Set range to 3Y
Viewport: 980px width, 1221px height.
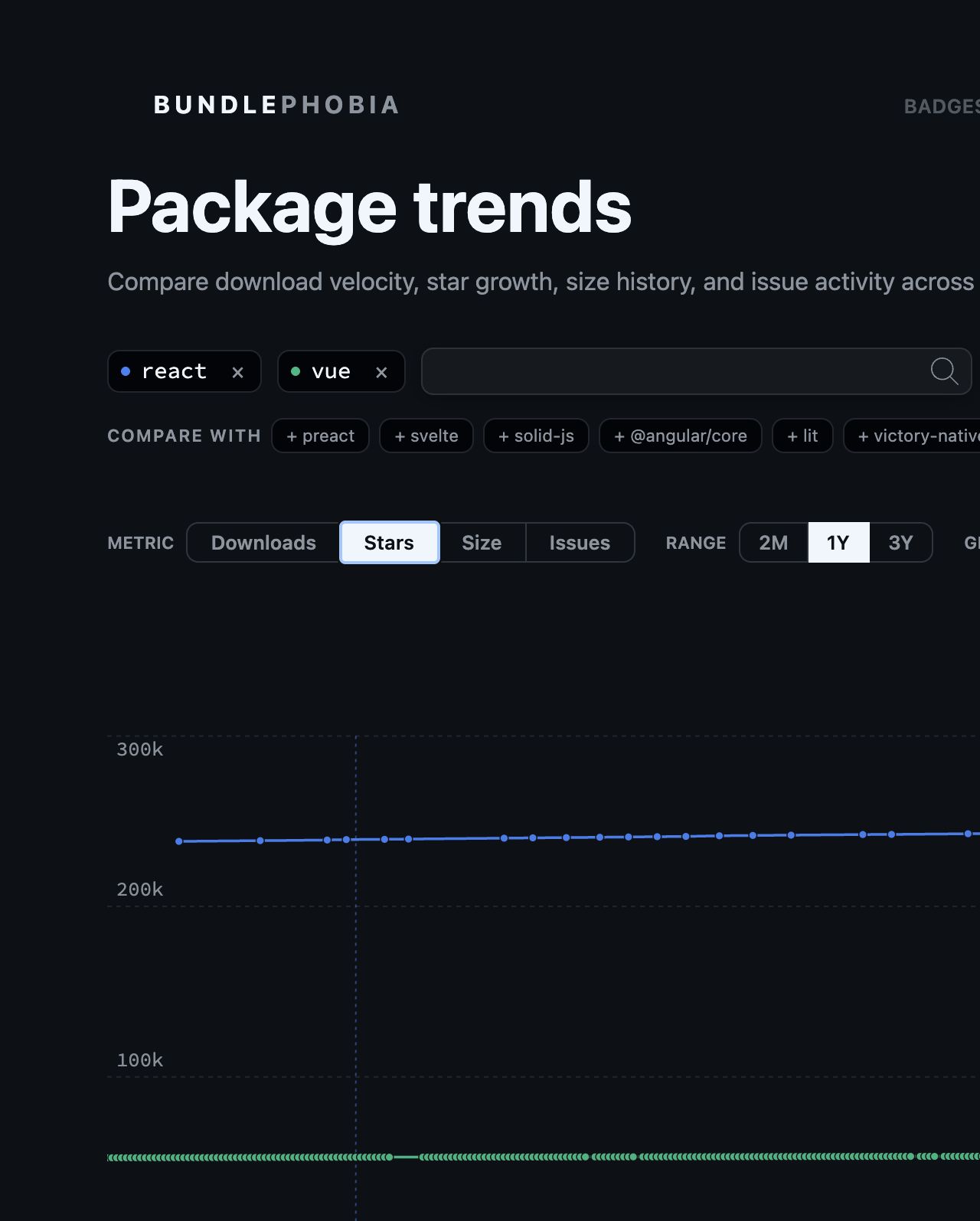900,543
